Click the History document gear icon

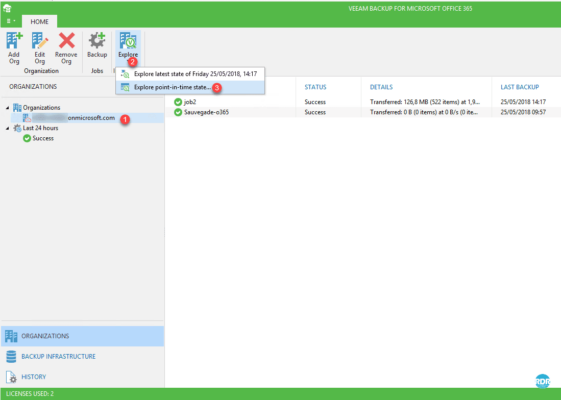coord(11,377)
